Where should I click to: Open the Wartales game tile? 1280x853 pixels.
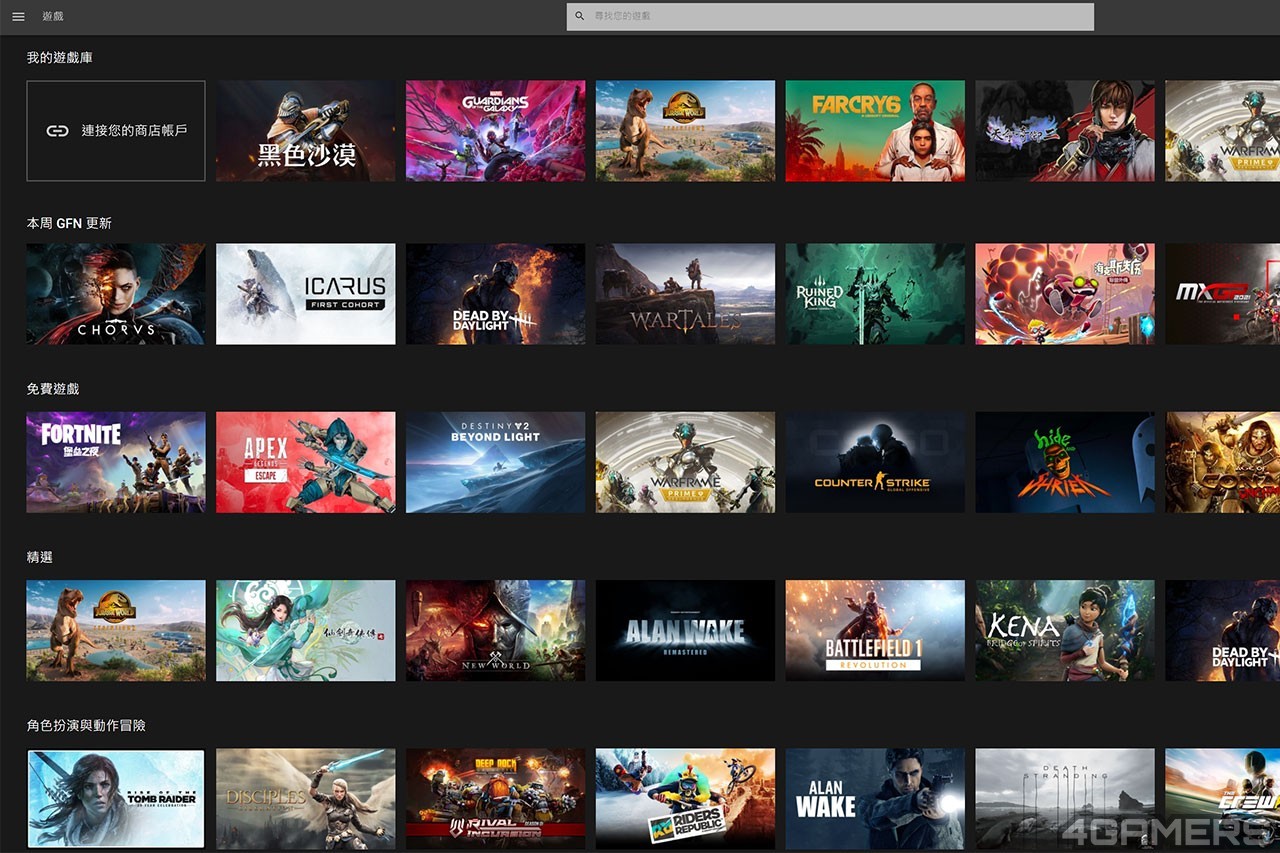click(685, 294)
